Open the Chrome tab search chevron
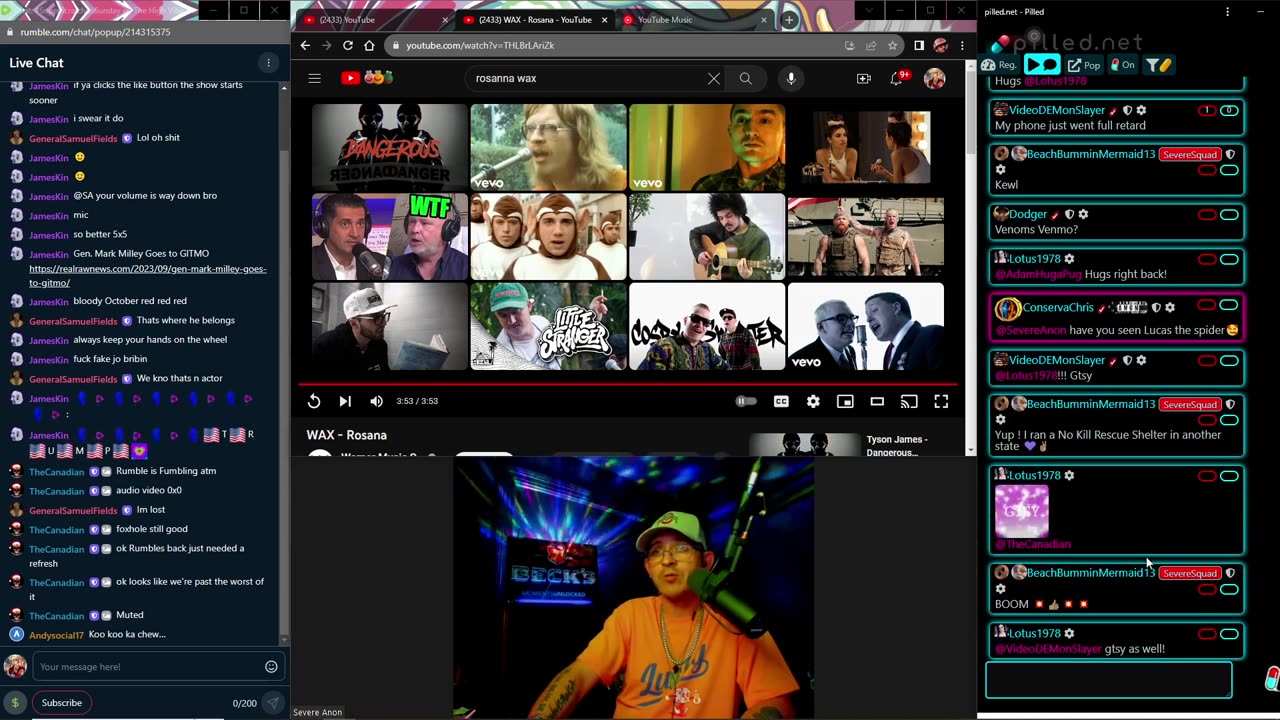 point(867,11)
